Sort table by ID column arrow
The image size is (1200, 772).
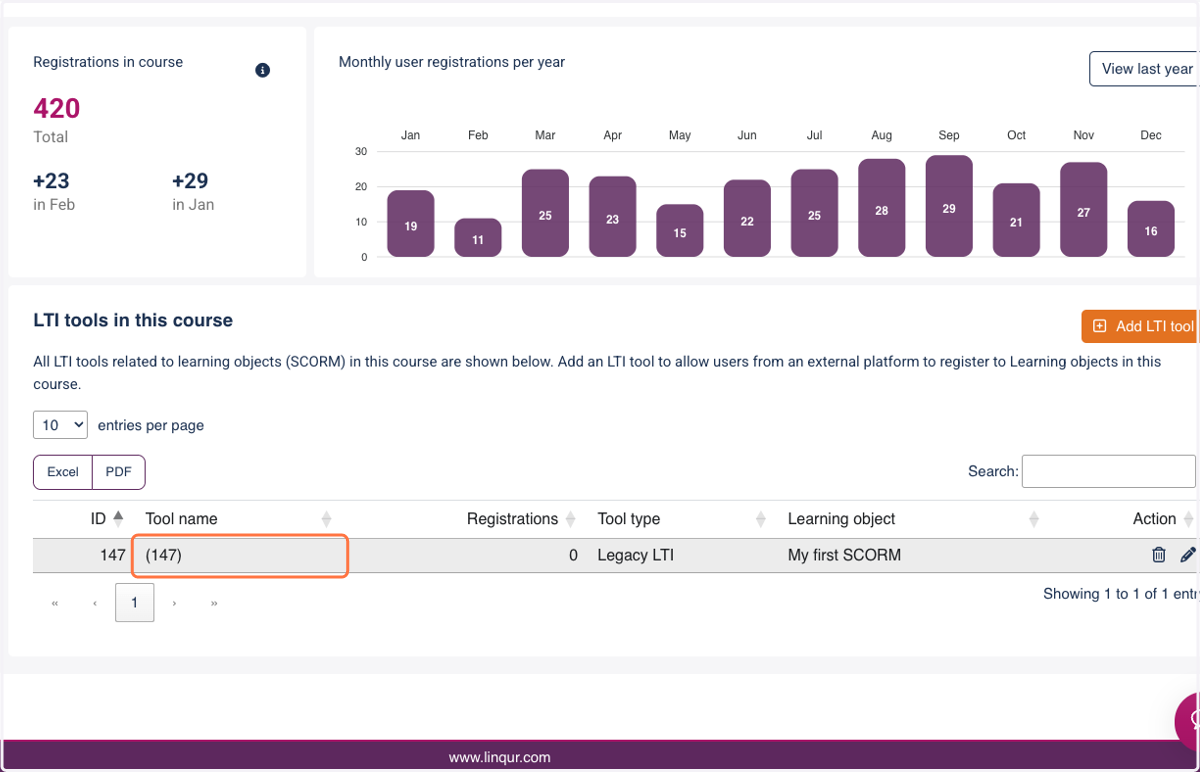pos(118,518)
